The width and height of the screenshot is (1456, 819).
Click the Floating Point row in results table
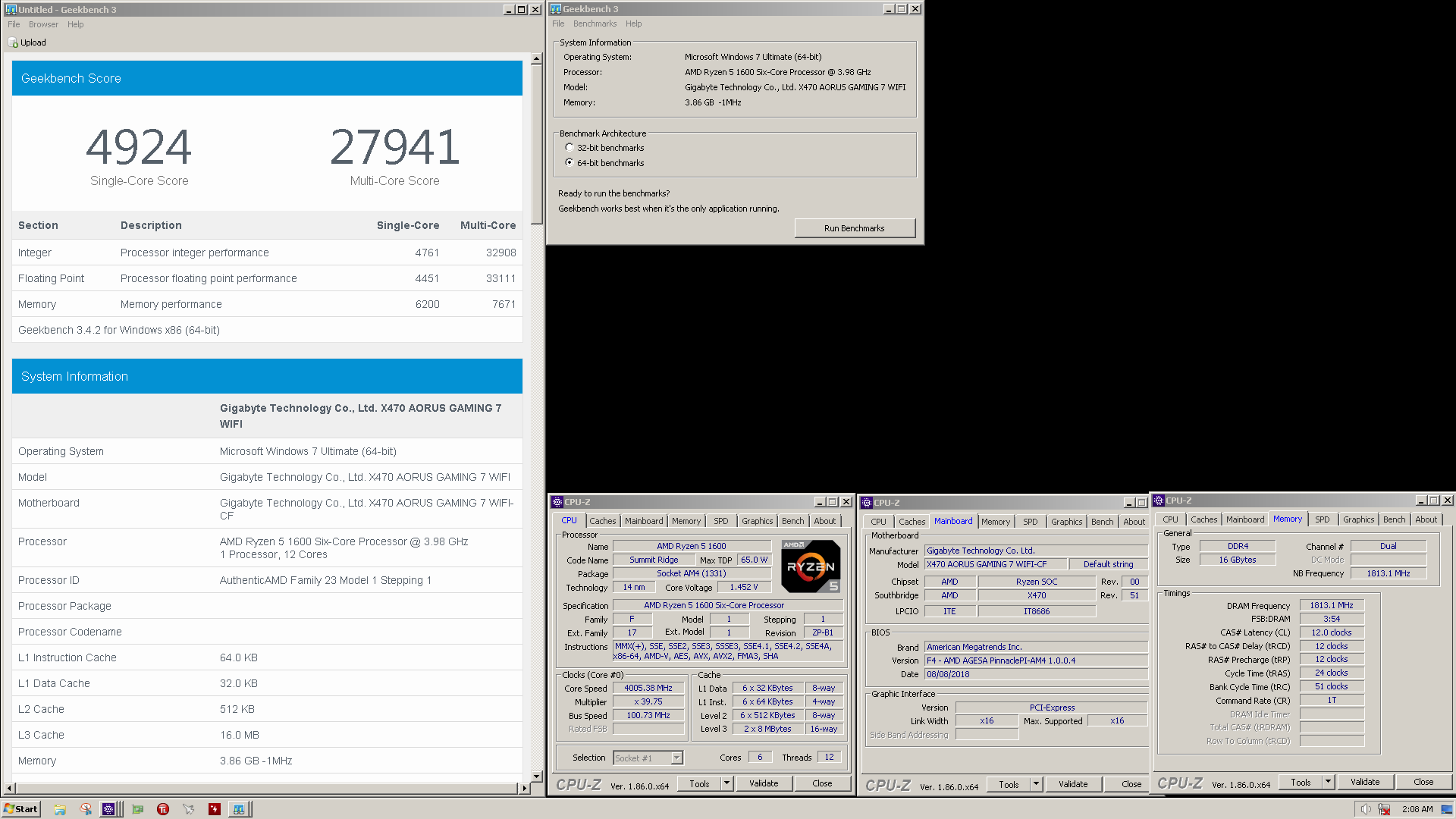pyautogui.click(x=267, y=278)
